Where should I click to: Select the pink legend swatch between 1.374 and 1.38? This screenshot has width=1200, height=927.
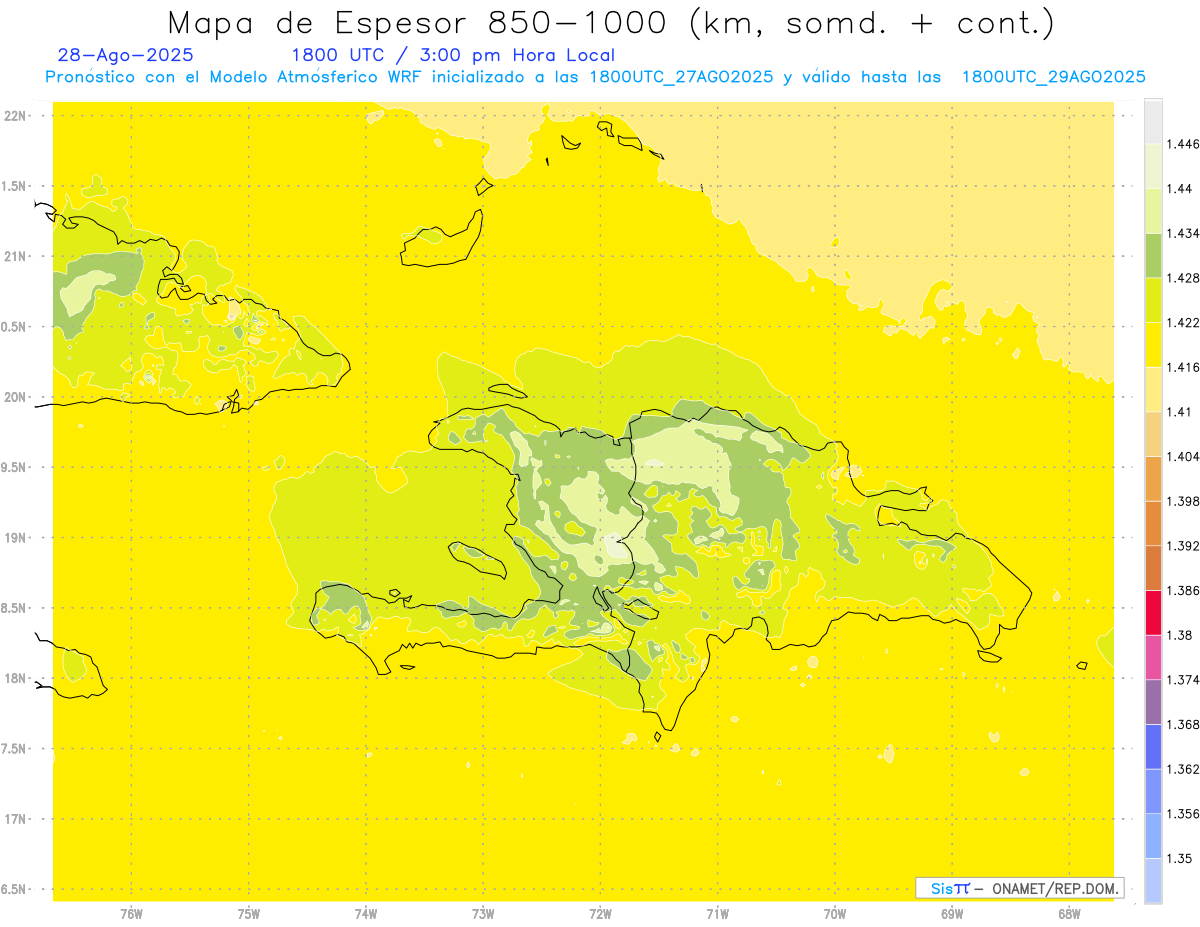tap(1153, 657)
